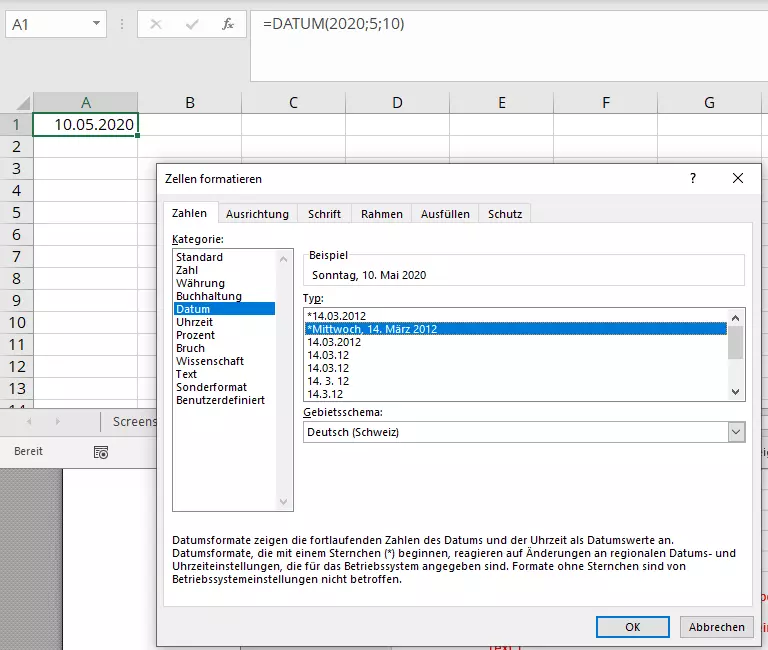Click the macro recording icon in status bar
The height and width of the screenshot is (650, 768).
[101, 452]
